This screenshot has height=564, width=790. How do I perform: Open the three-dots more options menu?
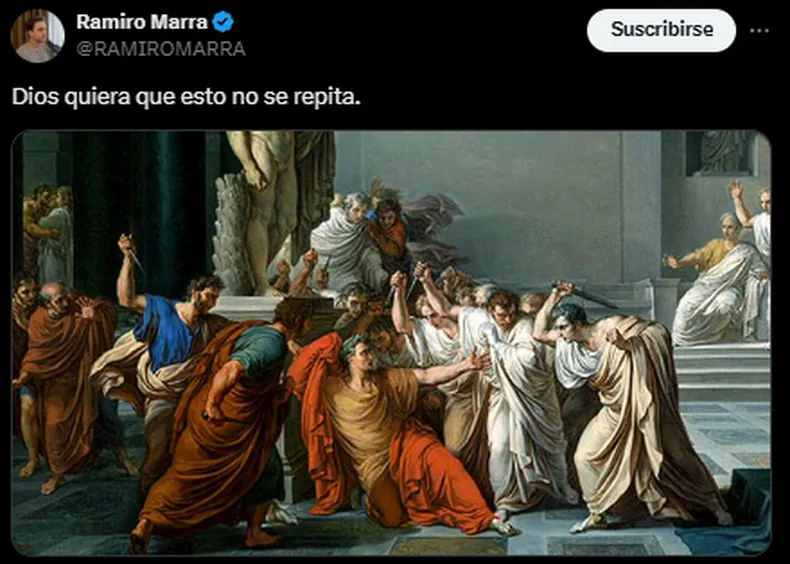[x=759, y=31]
